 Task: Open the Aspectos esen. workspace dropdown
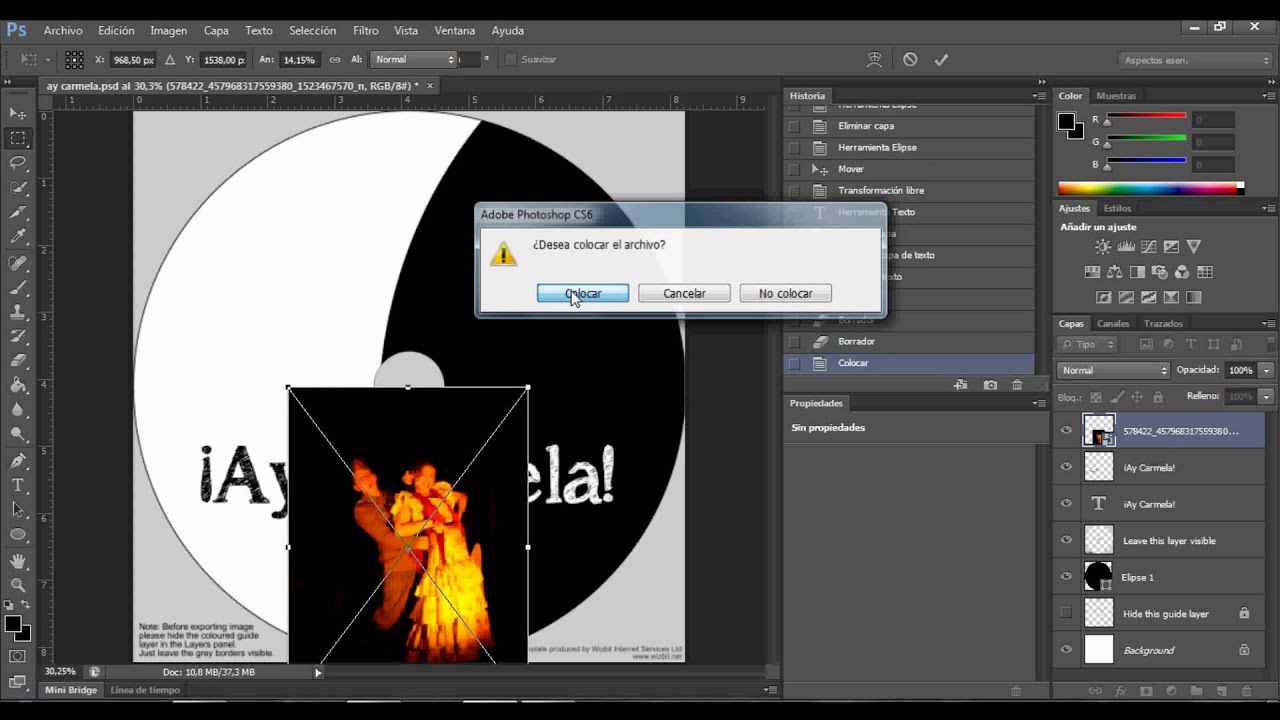pyautogui.click(x=1196, y=60)
